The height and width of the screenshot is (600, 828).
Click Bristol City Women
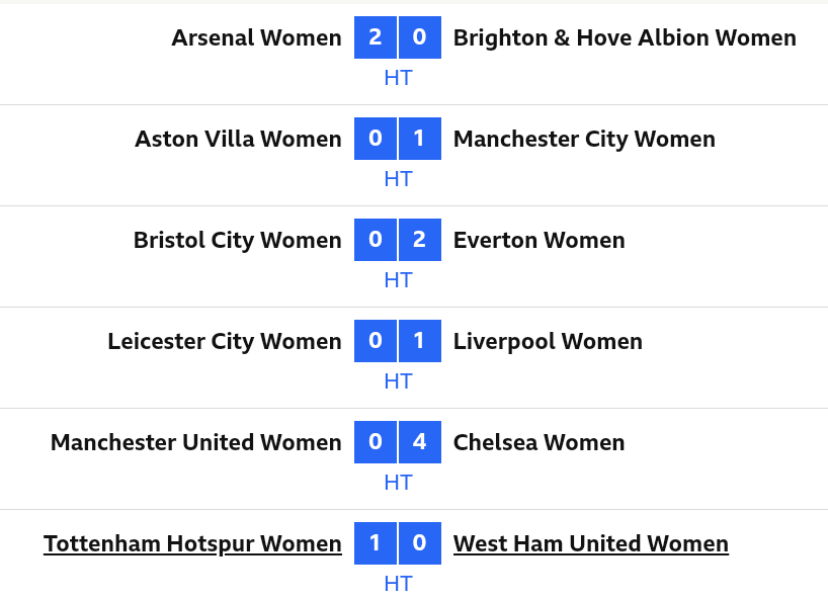click(237, 240)
